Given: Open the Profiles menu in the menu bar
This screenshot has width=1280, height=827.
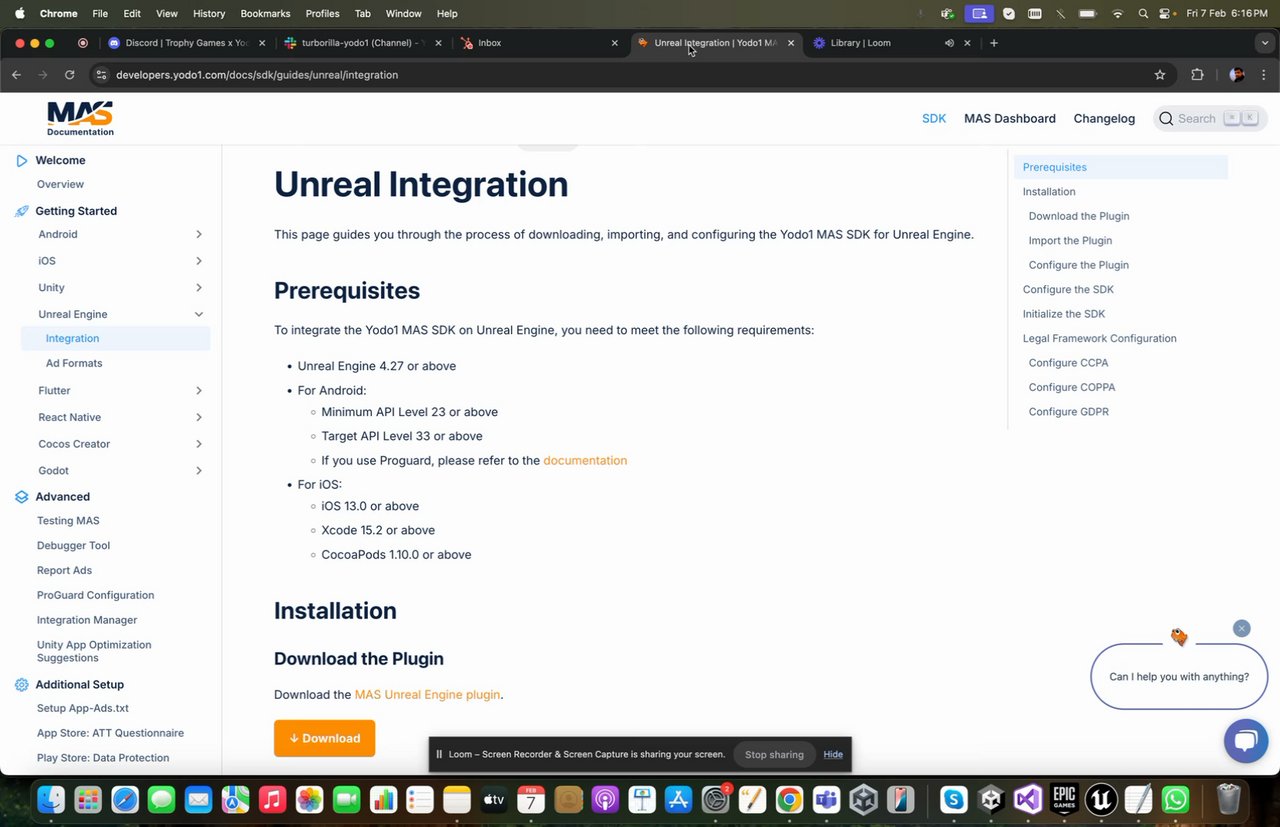Looking at the screenshot, I should click(x=322, y=14).
